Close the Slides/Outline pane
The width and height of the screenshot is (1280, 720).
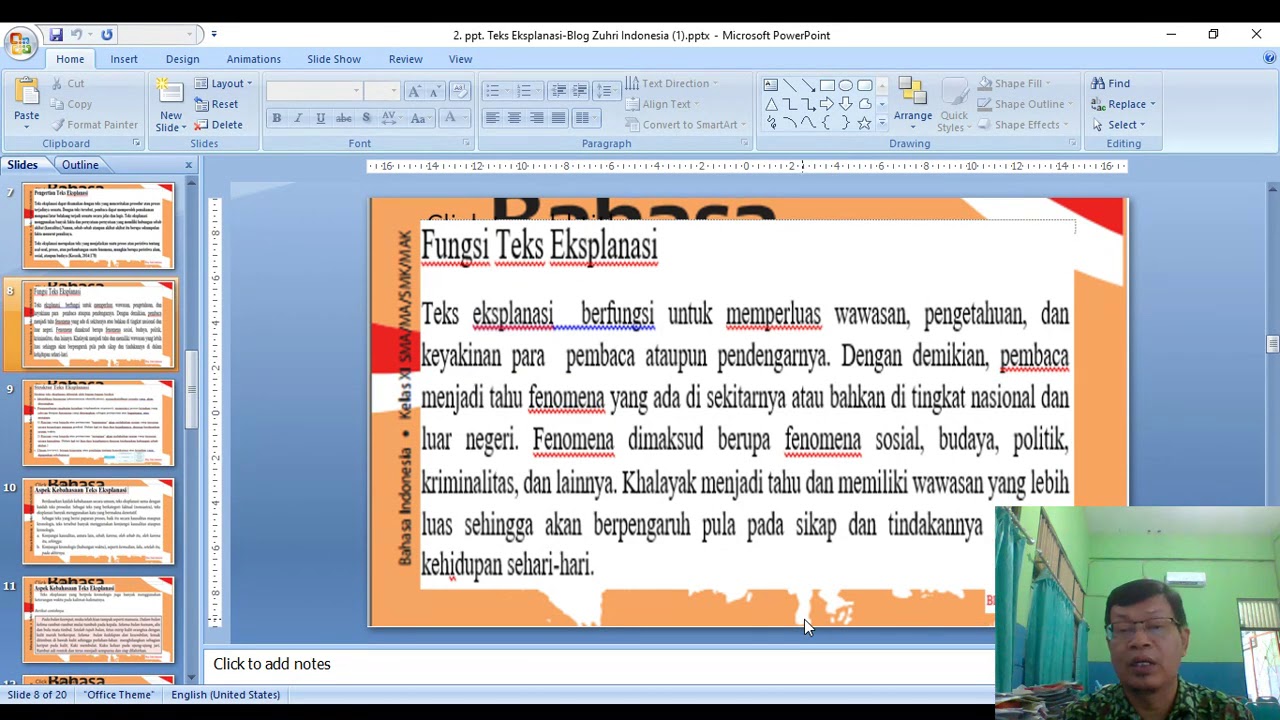click(188, 165)
